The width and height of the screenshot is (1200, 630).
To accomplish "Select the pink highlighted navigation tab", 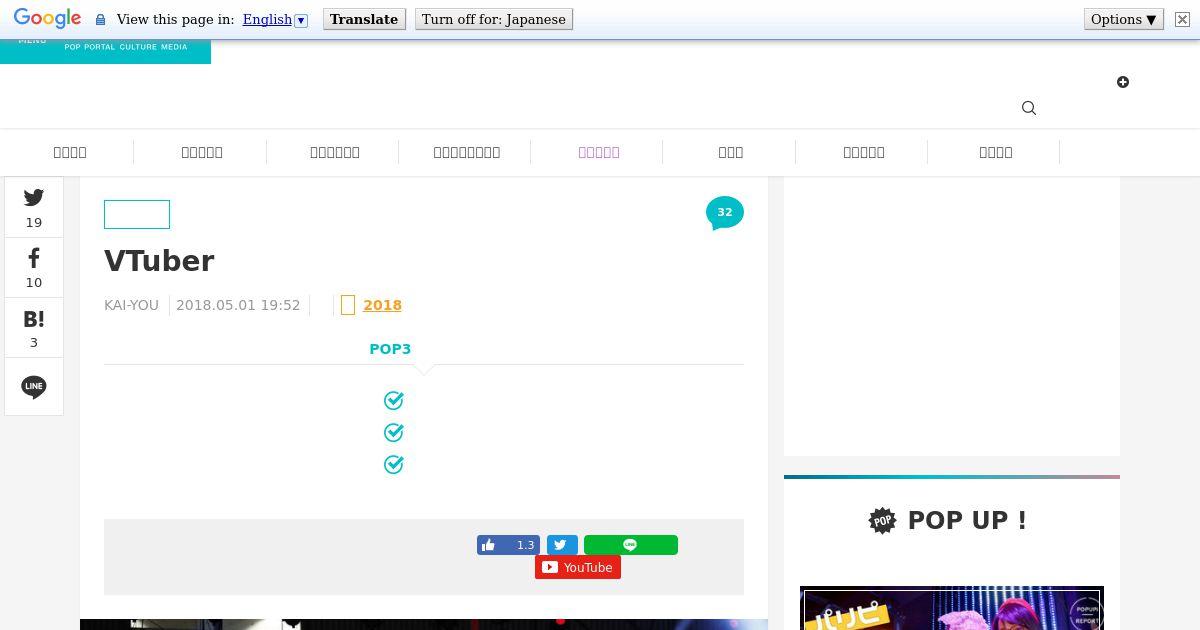I will click(599, 152).
